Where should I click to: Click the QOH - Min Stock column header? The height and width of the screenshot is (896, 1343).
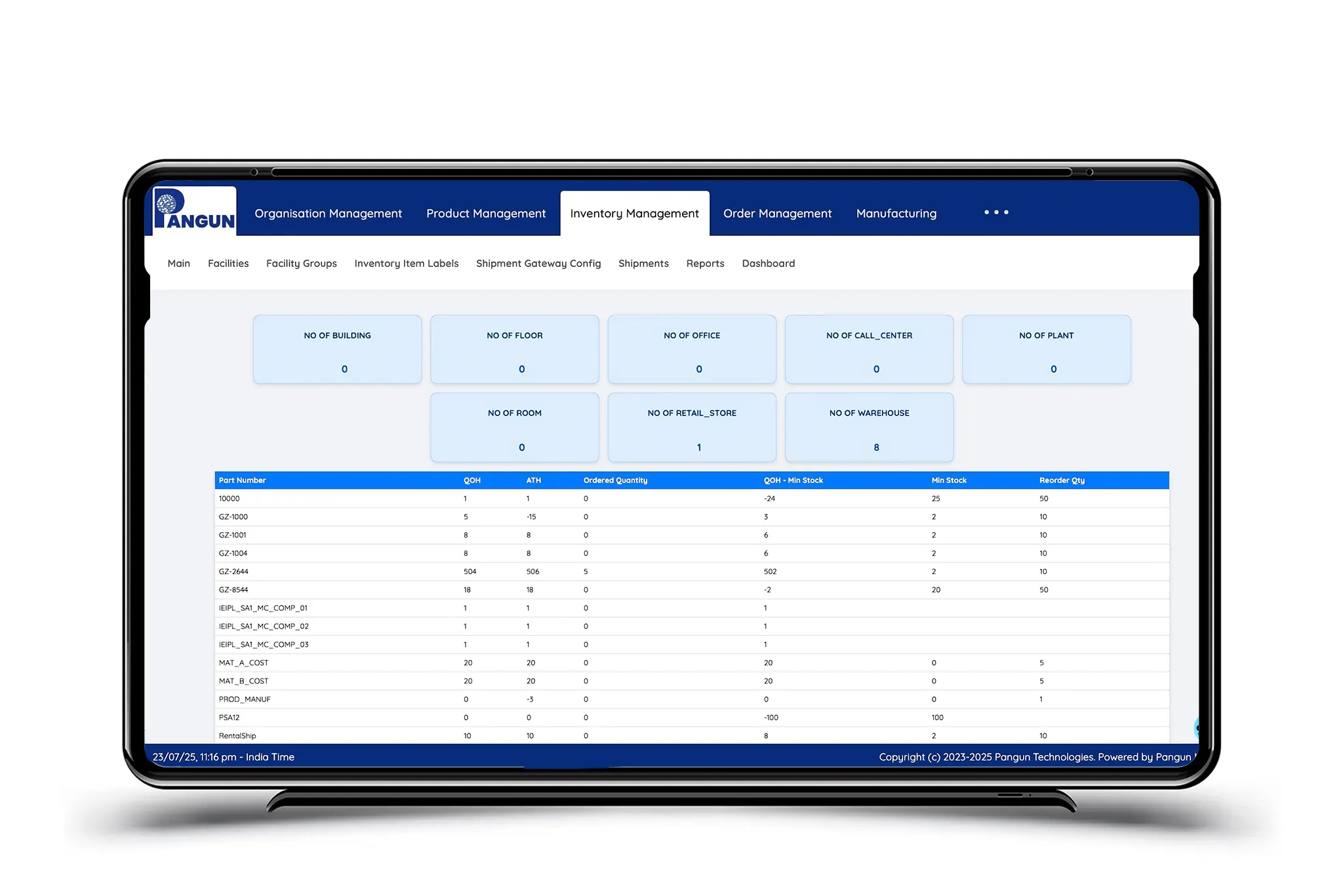click(x=793, y=480)
